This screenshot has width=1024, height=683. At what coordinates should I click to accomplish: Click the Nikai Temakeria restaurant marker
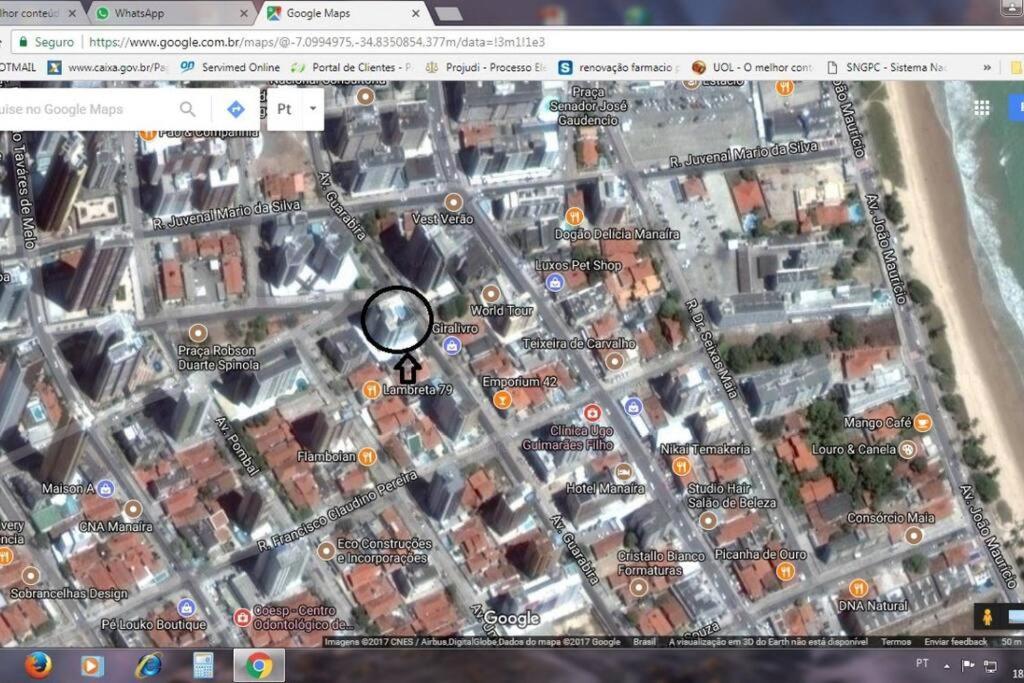click(681, 466)
